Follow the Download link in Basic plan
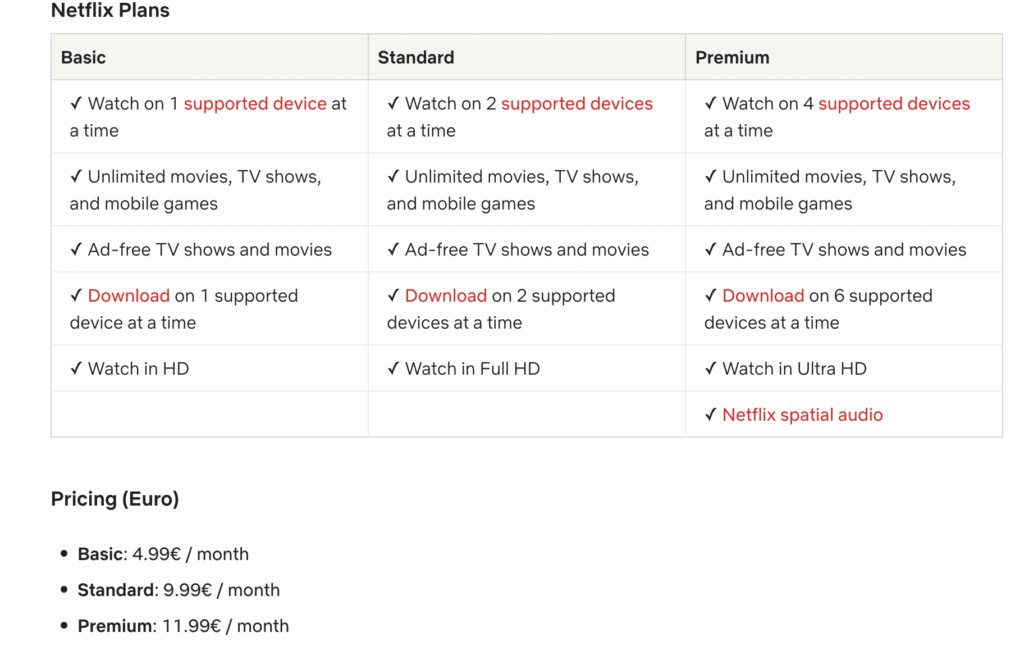Viewport: 1024px width, 655px height. click(129, 296)
